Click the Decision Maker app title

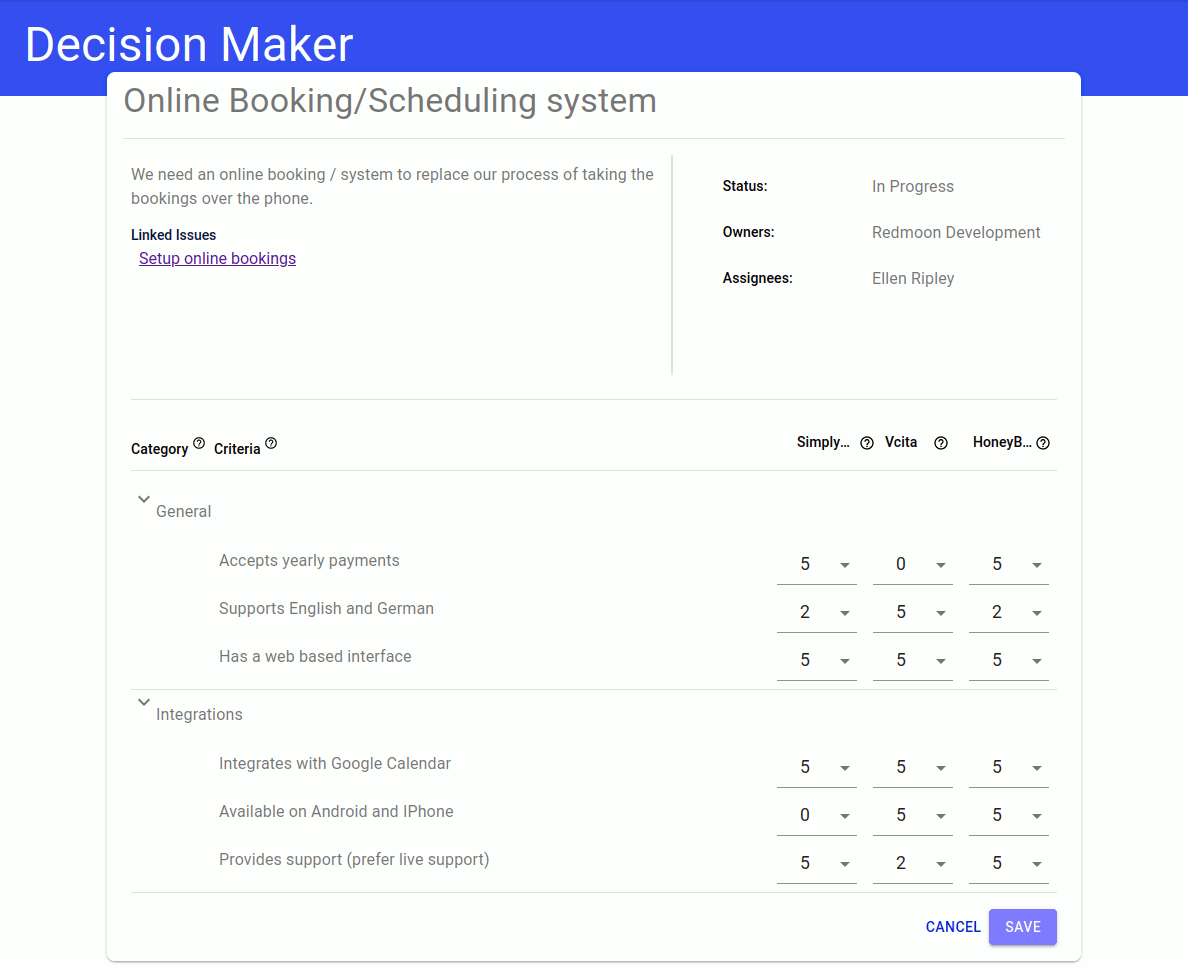pyautogui.click(x=189, y=44)
